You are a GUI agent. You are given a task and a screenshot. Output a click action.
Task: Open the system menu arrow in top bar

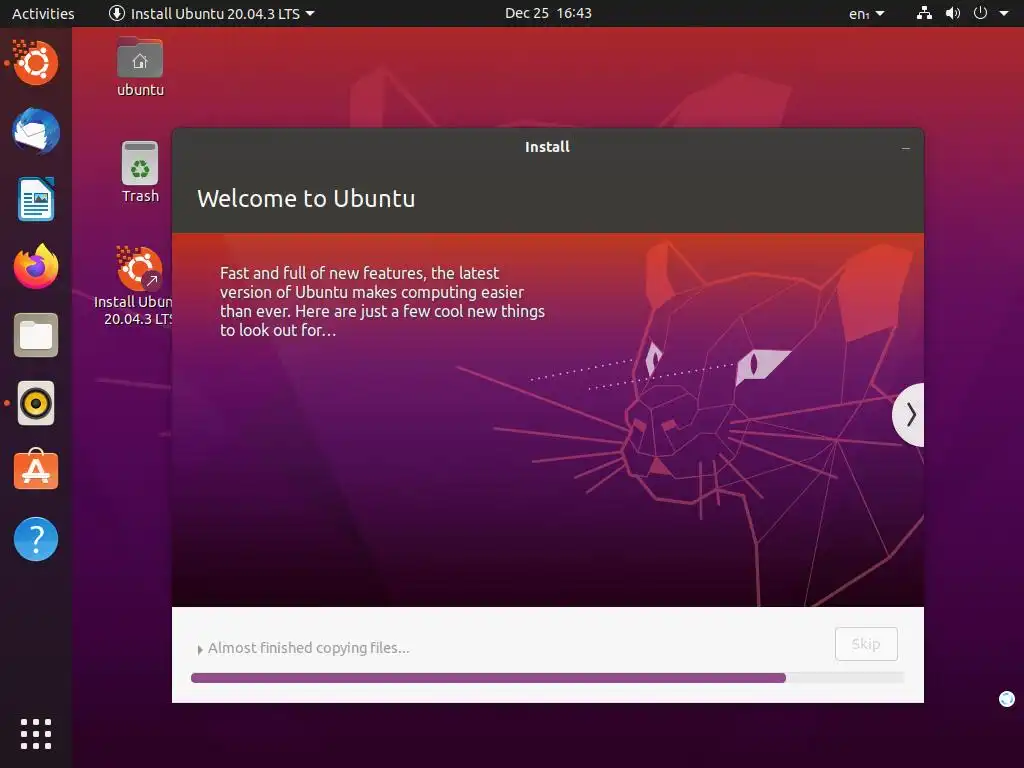coord(1004,13)
